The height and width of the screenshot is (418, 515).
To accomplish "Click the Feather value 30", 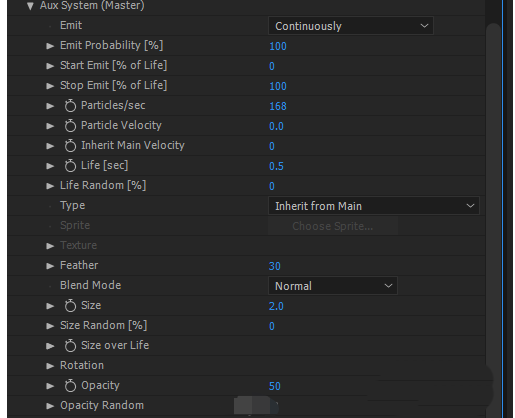I will coord(275,266).
